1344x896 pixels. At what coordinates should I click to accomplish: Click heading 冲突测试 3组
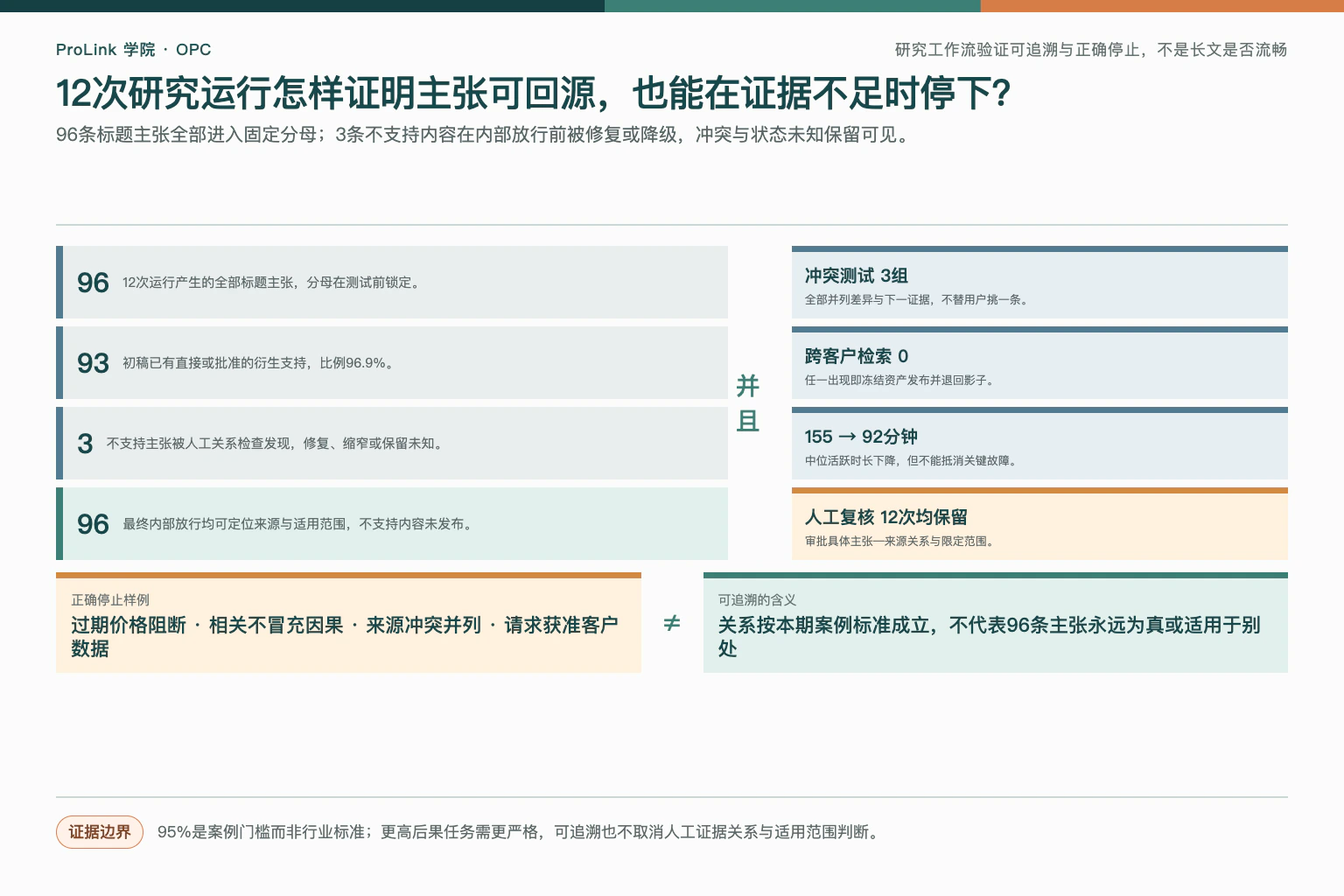coord(856,276)
